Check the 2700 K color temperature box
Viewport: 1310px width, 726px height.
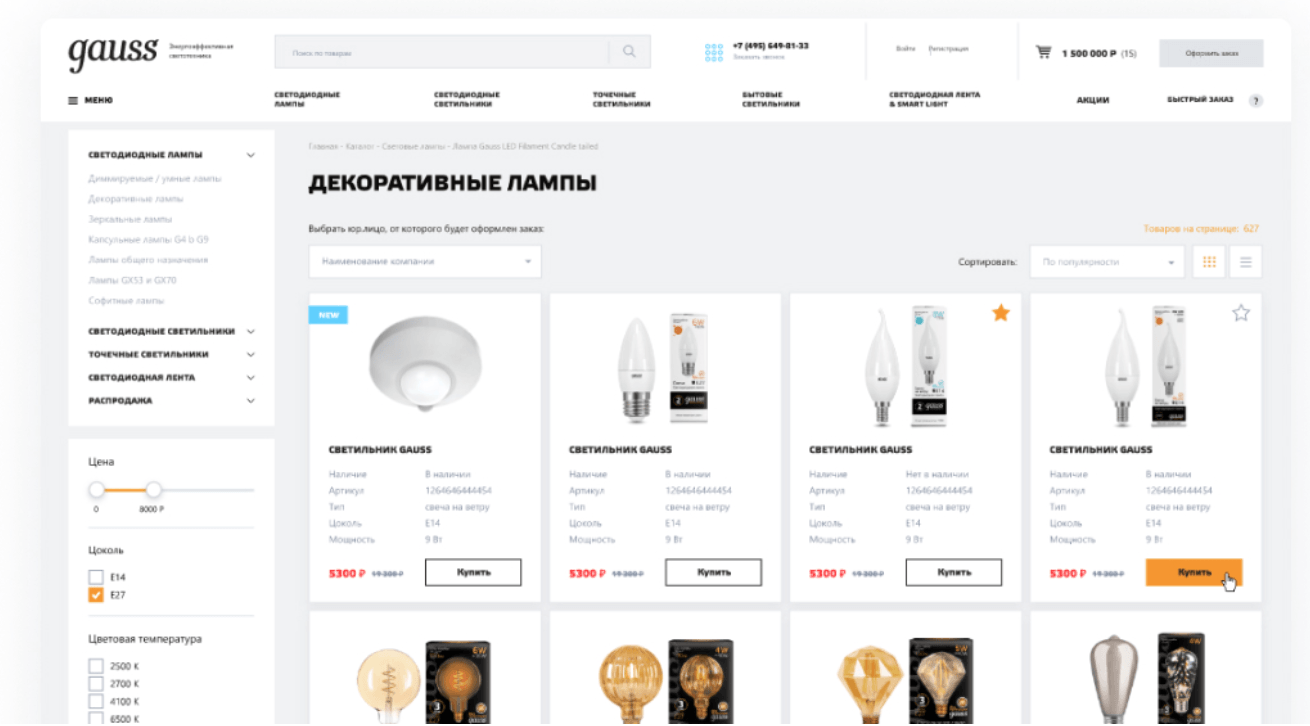(x=96, y=684)
